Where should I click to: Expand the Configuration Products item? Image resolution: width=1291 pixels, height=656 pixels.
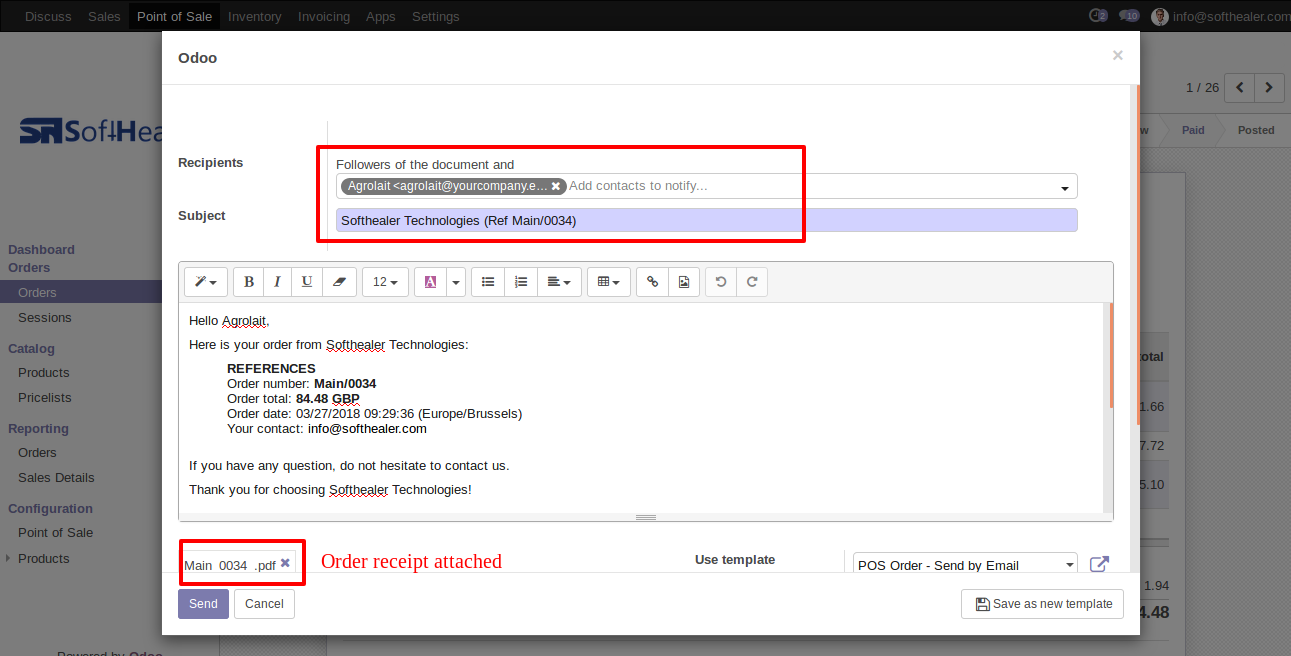pyautogui.click(x=44, y=558)
